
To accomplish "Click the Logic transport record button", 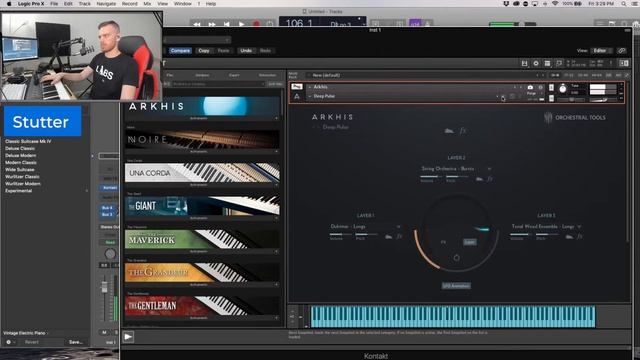I will (256, 24).
